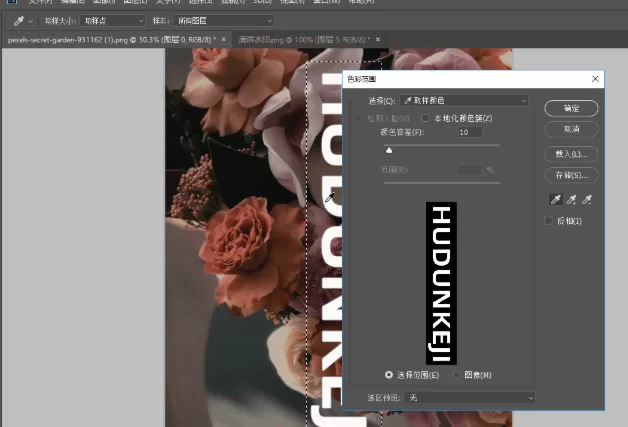This screenshot has height=427, width=628.
Task: Close the pexels-secret-garden-931162 (1).png document tab
Action: pyautogui.click(x=223, y=40)
